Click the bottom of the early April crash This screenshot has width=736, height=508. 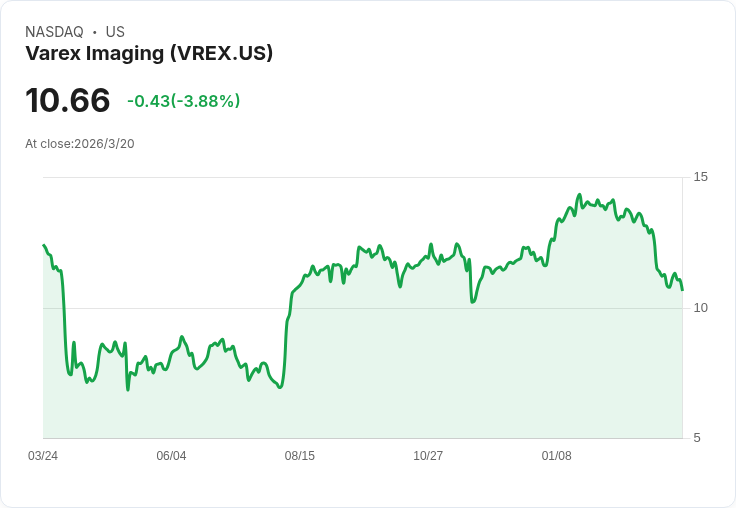pos(70,374)
